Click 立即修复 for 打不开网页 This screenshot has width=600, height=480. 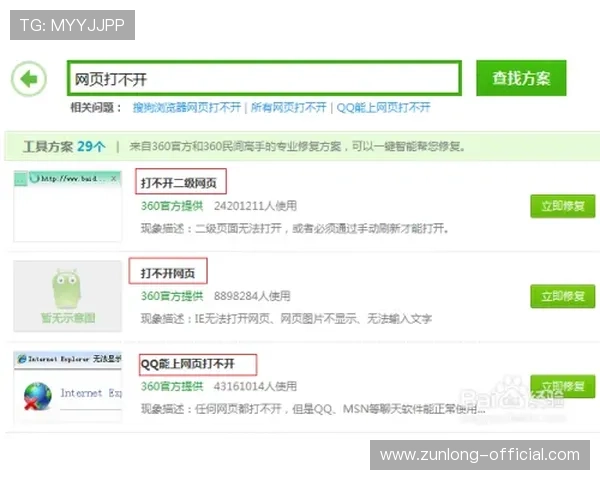[x=562, y=296]
